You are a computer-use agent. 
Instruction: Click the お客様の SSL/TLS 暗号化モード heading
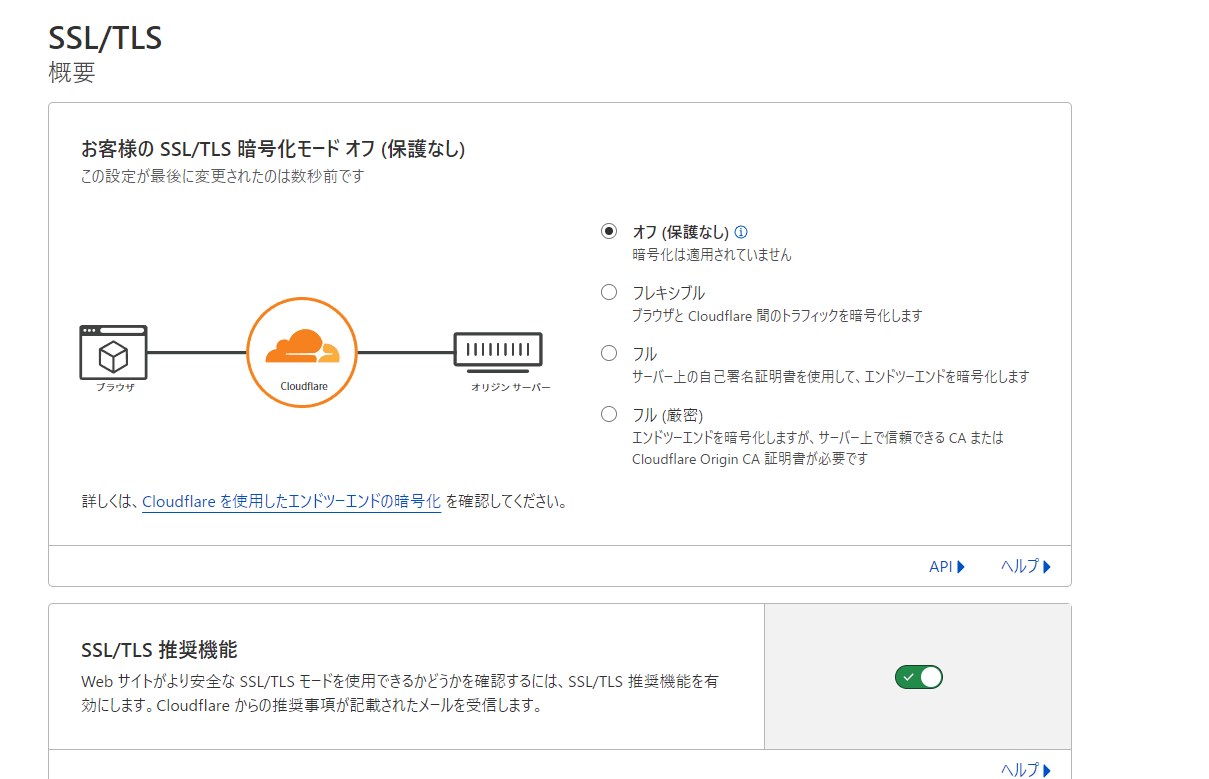[x=273, y=149]
